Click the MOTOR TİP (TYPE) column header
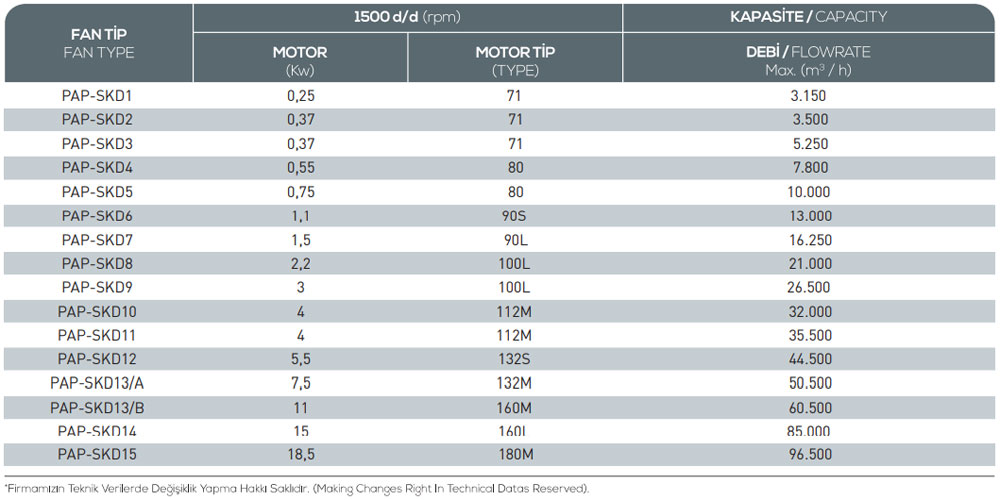Viewport: 1000px width, 500px height. (515, 60)
